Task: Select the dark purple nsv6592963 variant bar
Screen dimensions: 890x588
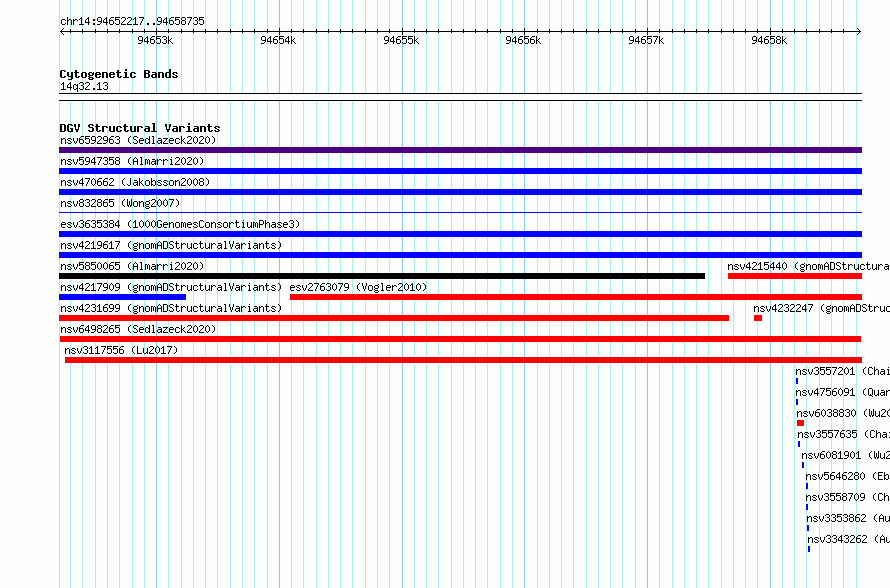Action: point(460,150)
